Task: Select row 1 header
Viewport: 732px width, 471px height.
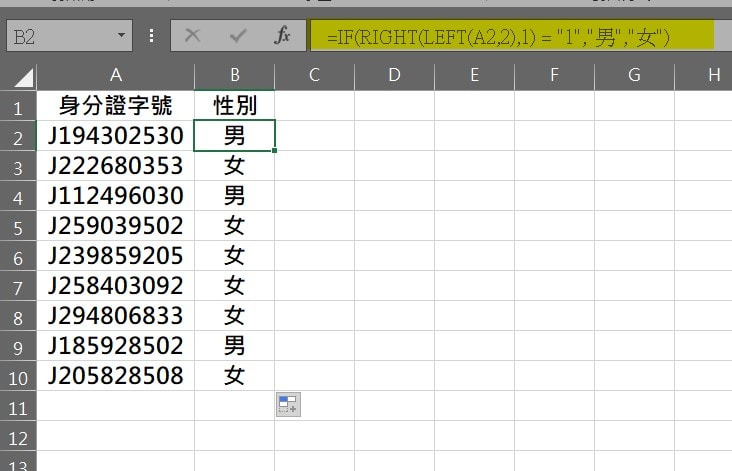Action: 18,106
